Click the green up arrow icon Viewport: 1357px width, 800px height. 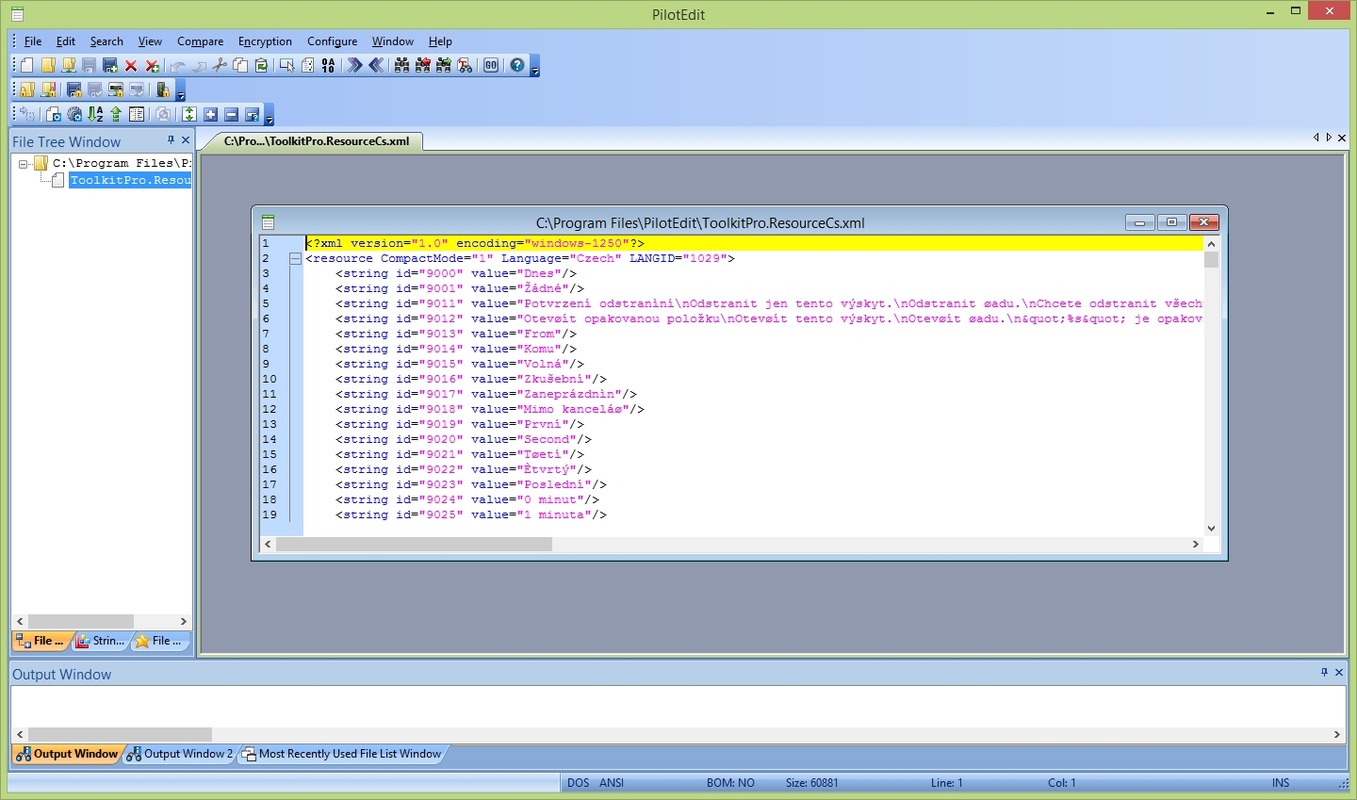[x=116, y=114]
